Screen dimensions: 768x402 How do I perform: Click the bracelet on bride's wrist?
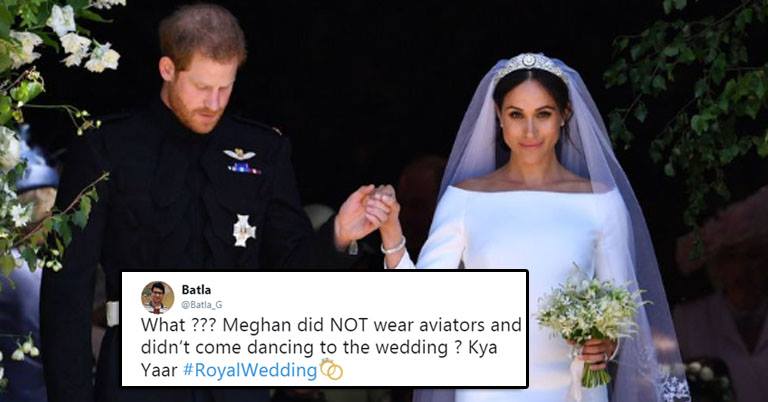click(x=394, y=246)
